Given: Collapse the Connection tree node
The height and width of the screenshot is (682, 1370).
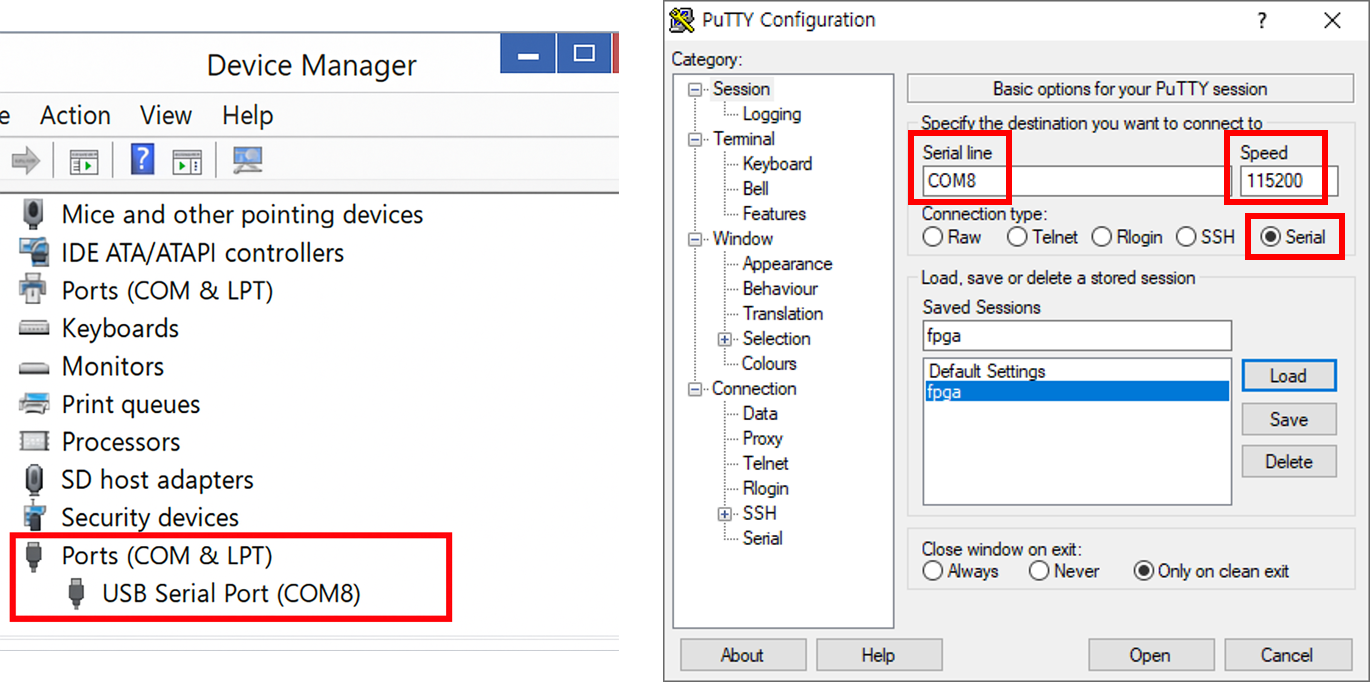Looking at the screenshot, I should [x=695, y=389].
